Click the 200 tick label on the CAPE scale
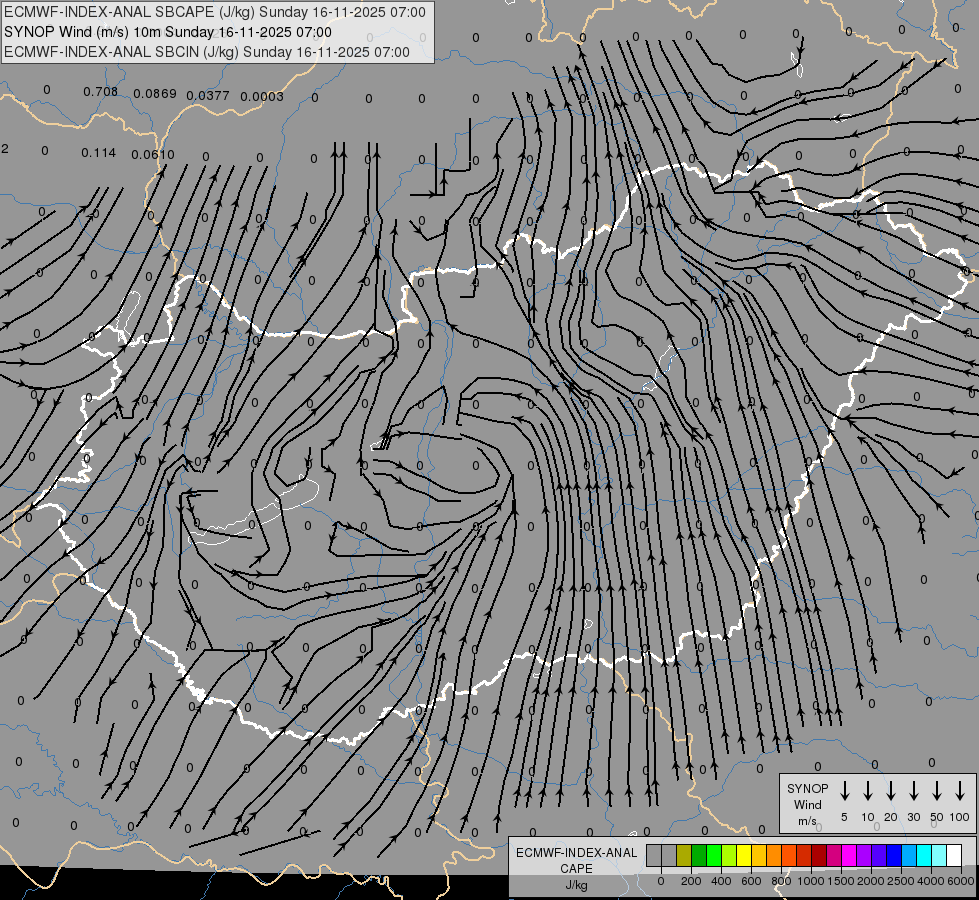Image resolution: width=979 pixels, height=900 pixels. (x=691, y=881)
